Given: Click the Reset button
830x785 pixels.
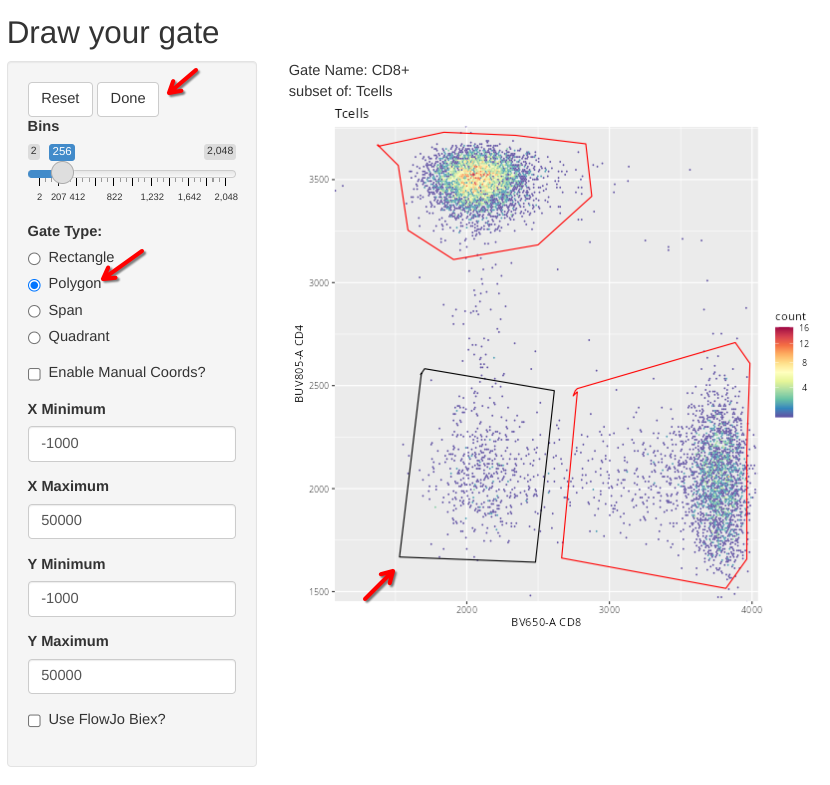Looking at the screenshot, I should tap(60, 99).
